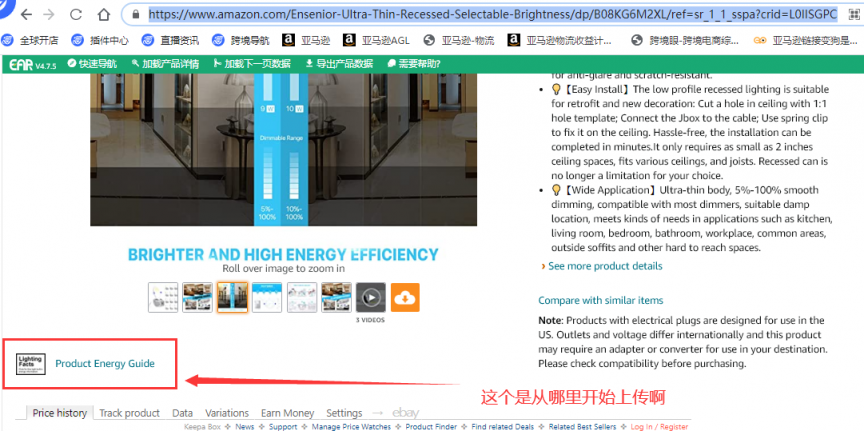Open the 亚马逊 bookmark

click(306, 40)
